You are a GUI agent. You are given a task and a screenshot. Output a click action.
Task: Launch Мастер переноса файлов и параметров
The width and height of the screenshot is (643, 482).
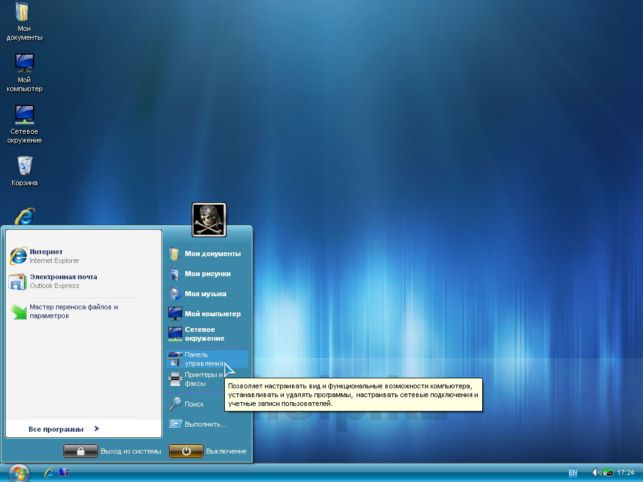point(84,311)
